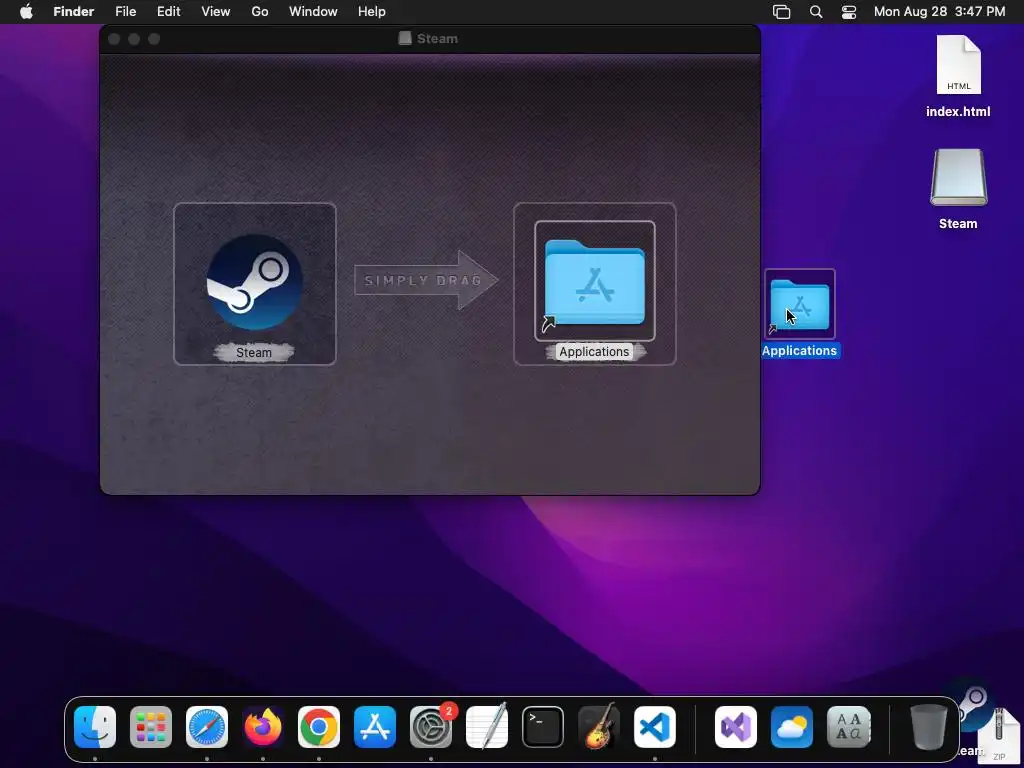Viewport: 1024px width, 768px height.
Task: Open Spotlight search in the menu bar
Action: point(816,12)
